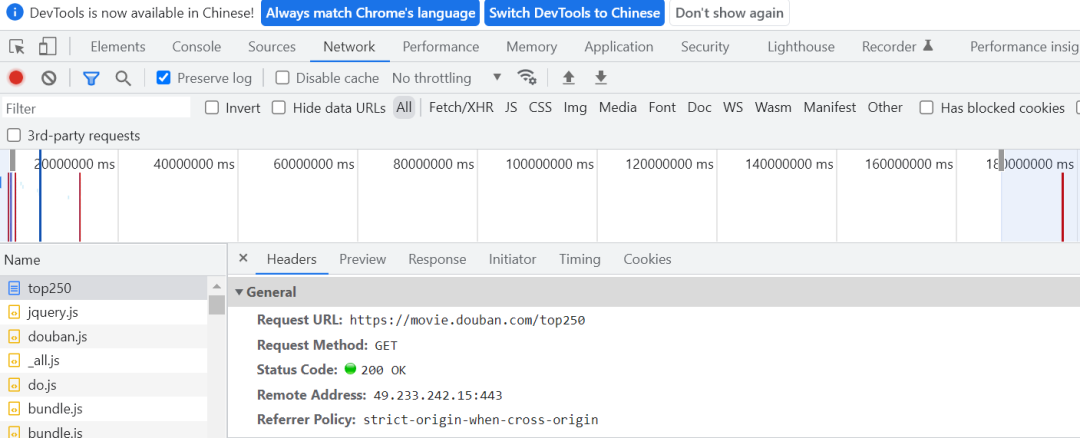The height and width of the screenshot is (438, 1080).
Task: Click the Request URL value text
Action: click(x=468, y=320)
